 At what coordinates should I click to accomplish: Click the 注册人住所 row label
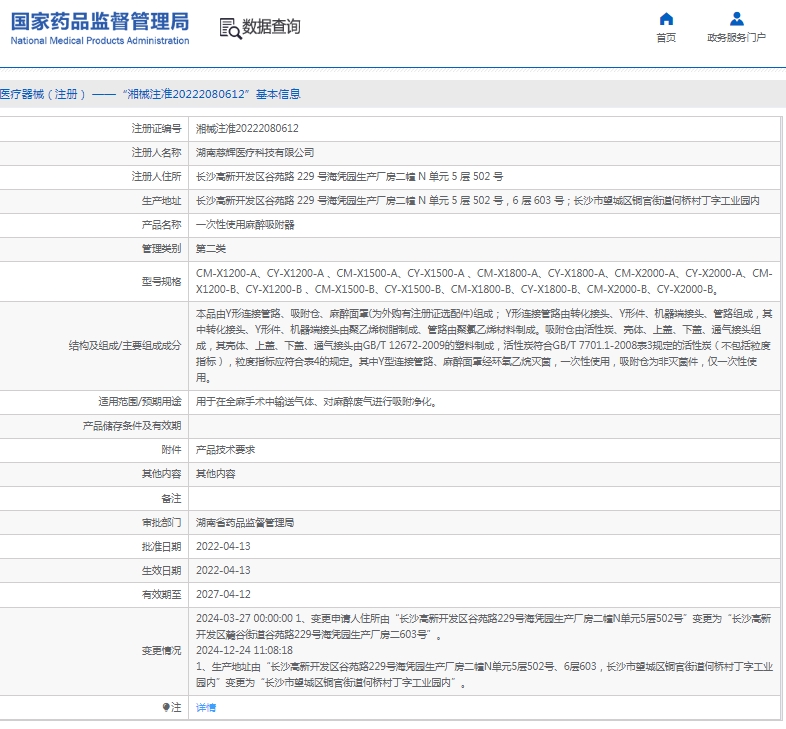click(x=156, y=176)
